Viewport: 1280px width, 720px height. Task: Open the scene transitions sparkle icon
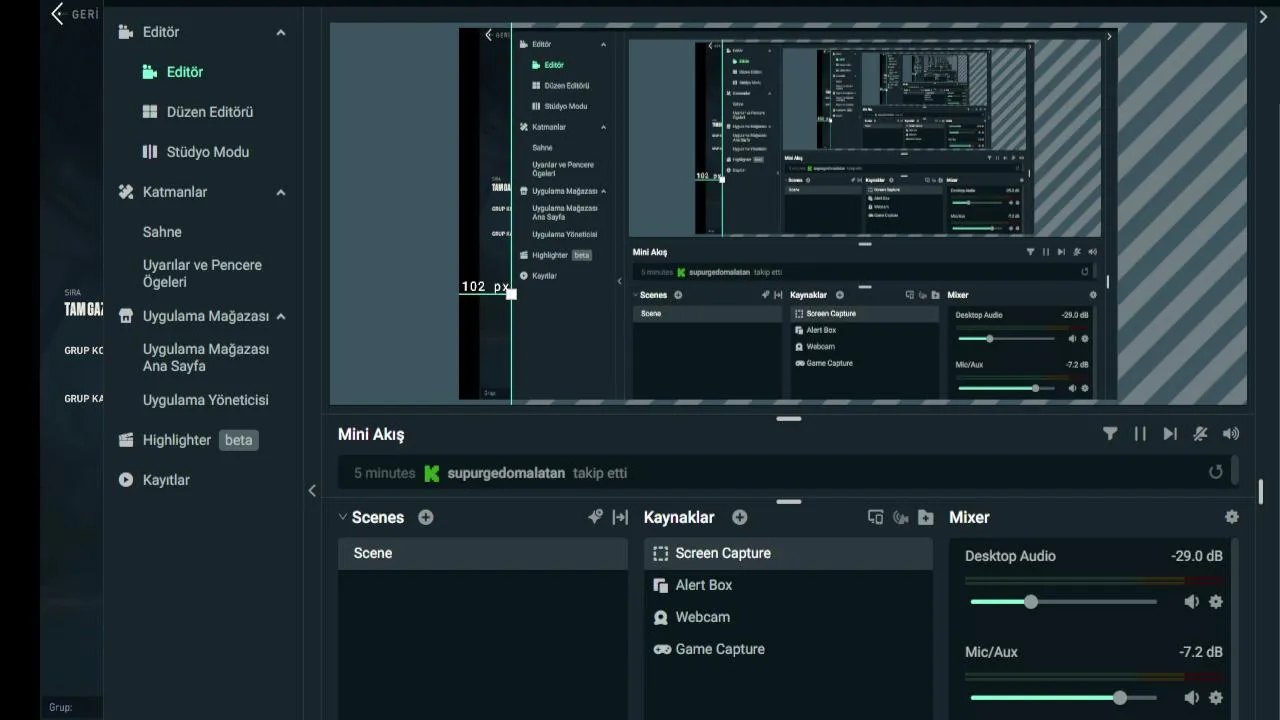coord(595,517)
